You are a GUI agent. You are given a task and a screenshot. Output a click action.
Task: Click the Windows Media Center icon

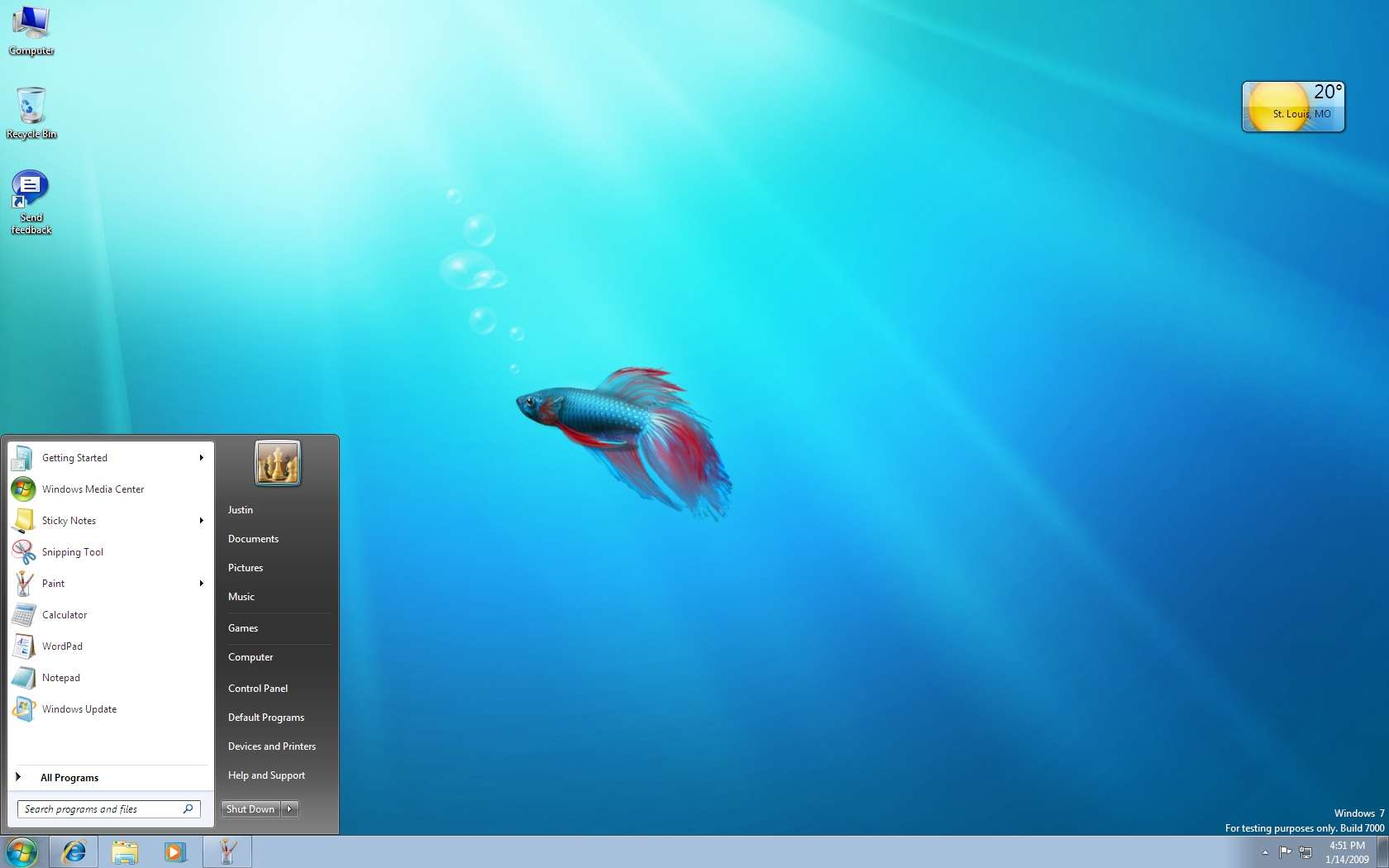click(x=23, y=489)
